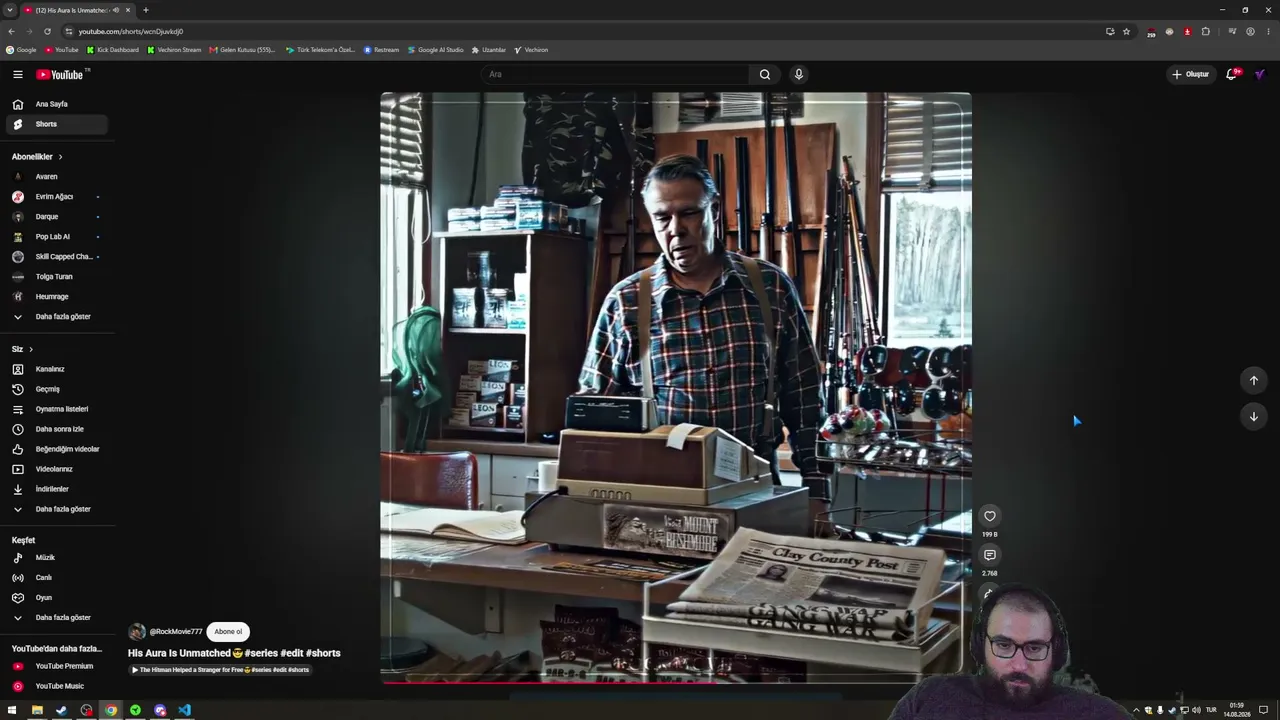Expand the Abonelikler subscriptions section

pos(37,157)
